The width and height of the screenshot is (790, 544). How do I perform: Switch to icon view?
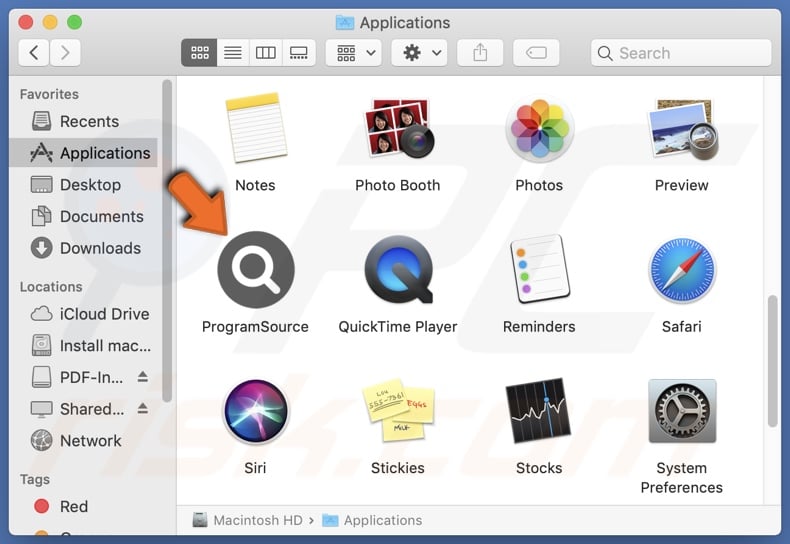(200, 52)
